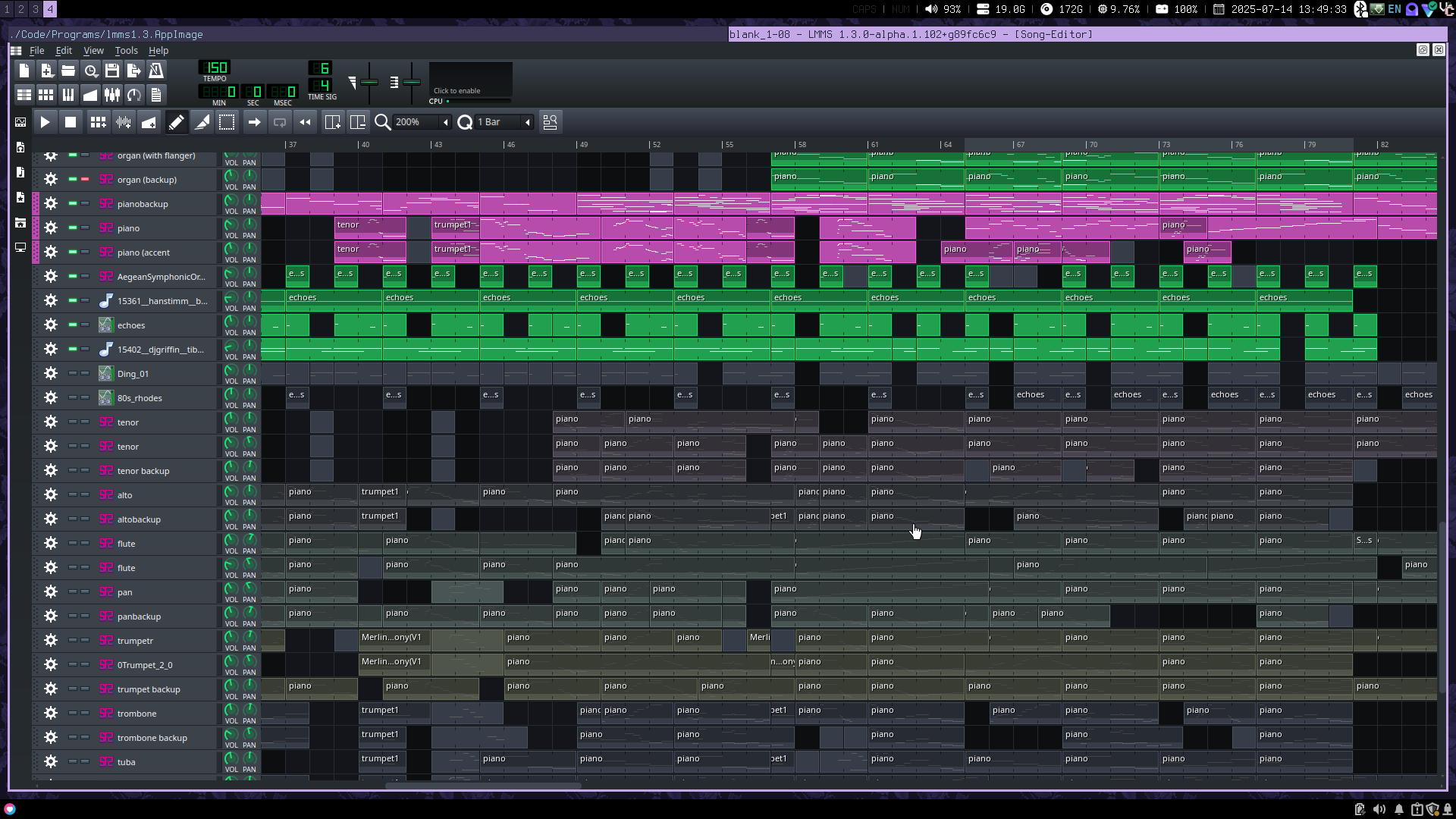The width and height of the screenshot is (1456, 819).
Task: Click the 'Click to enable' oscilloscope area
Action: (x=470, y=80)
